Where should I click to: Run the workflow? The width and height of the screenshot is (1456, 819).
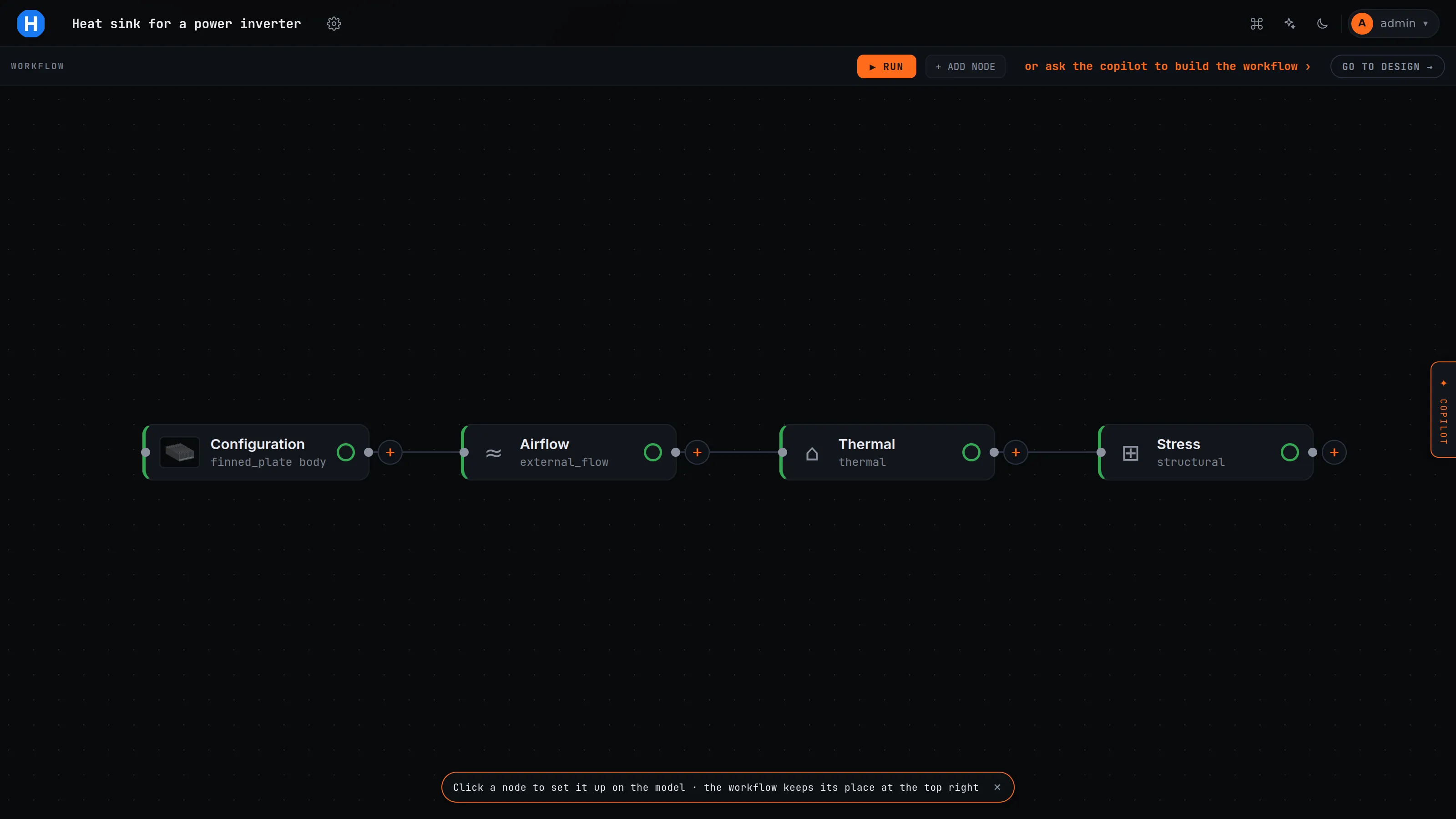[x=886, y=67]
